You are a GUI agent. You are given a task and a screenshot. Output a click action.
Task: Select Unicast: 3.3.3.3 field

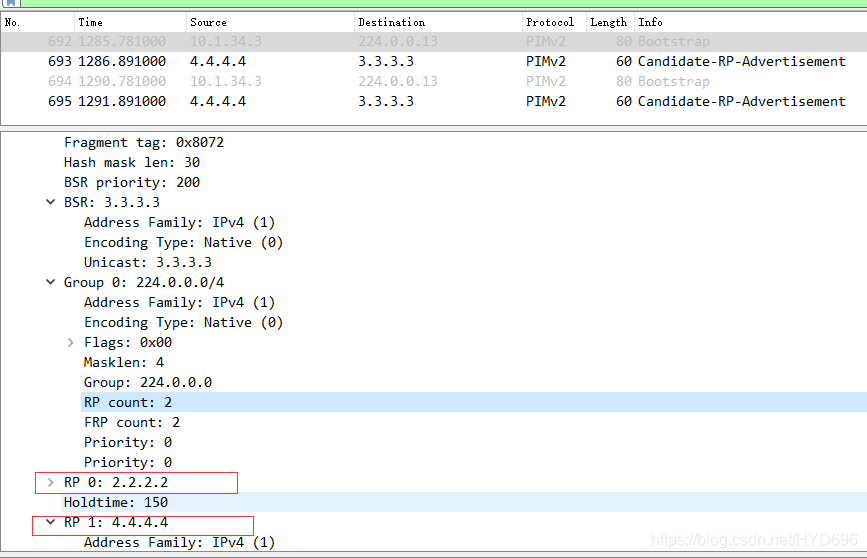[148, 262]
